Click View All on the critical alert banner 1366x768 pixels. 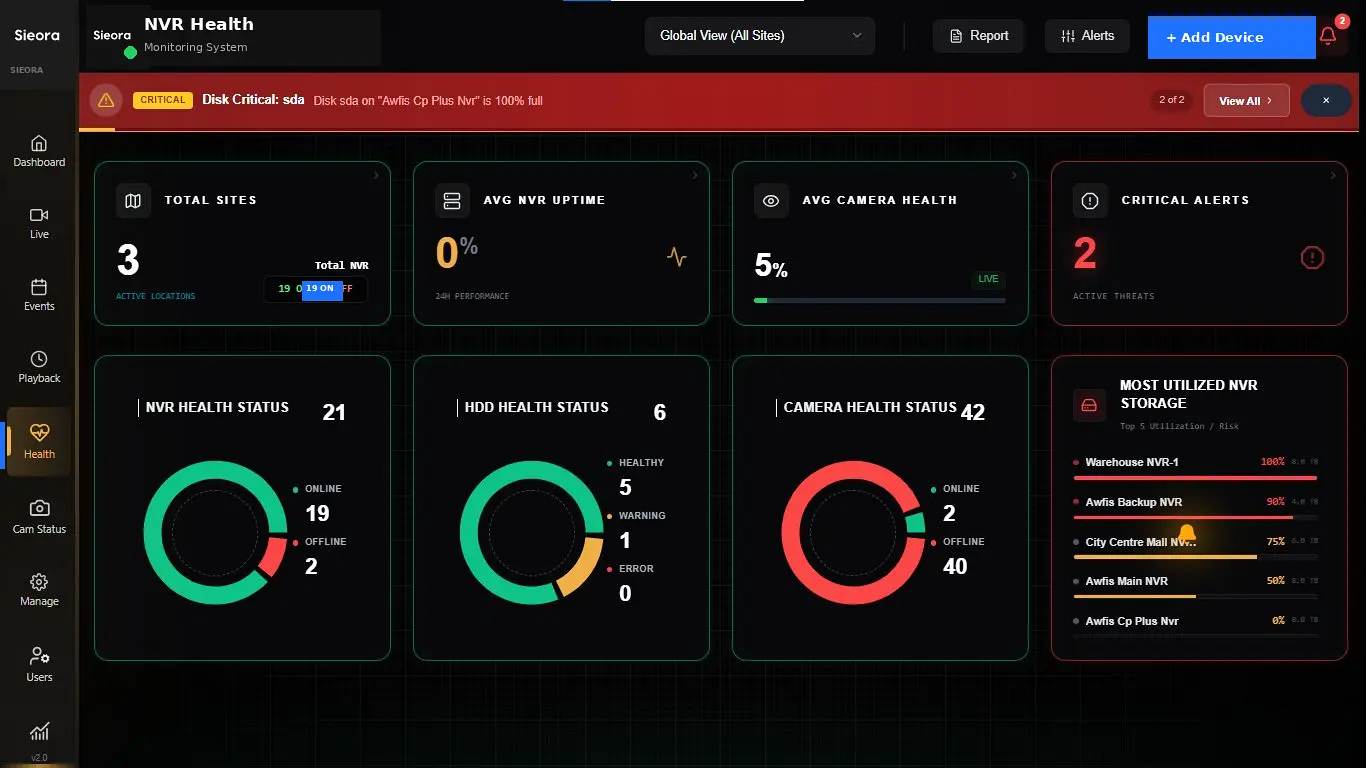1245,100
